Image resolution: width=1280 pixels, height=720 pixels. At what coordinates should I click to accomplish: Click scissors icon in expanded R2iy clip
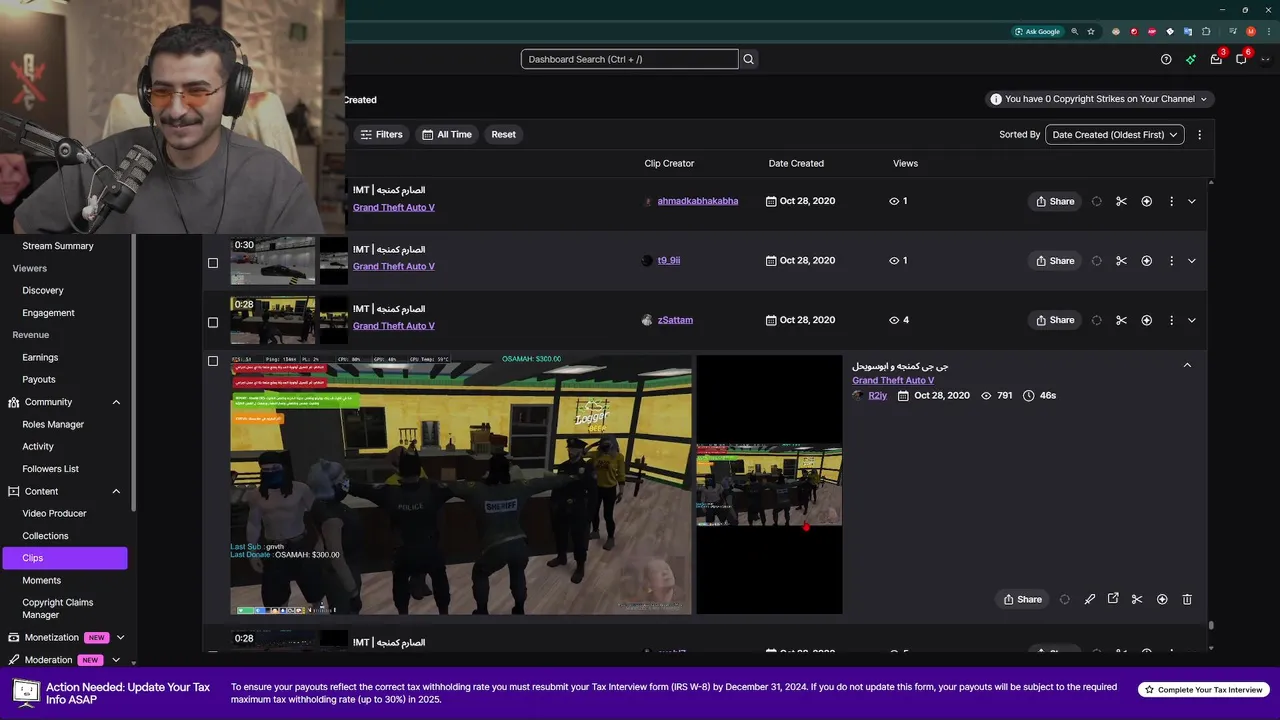pos(1137,599)
